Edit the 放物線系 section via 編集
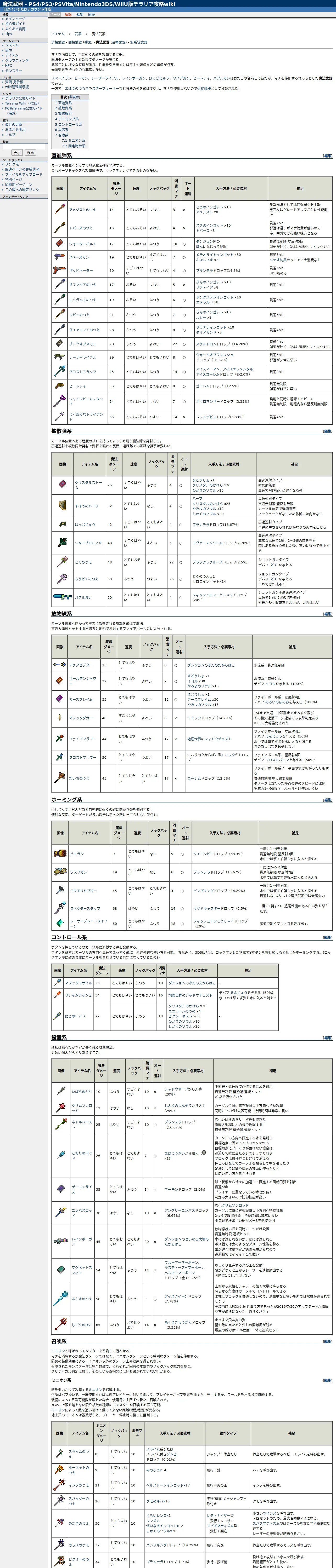This screenshot has height=1568, width=336. [x=327, y=614]
